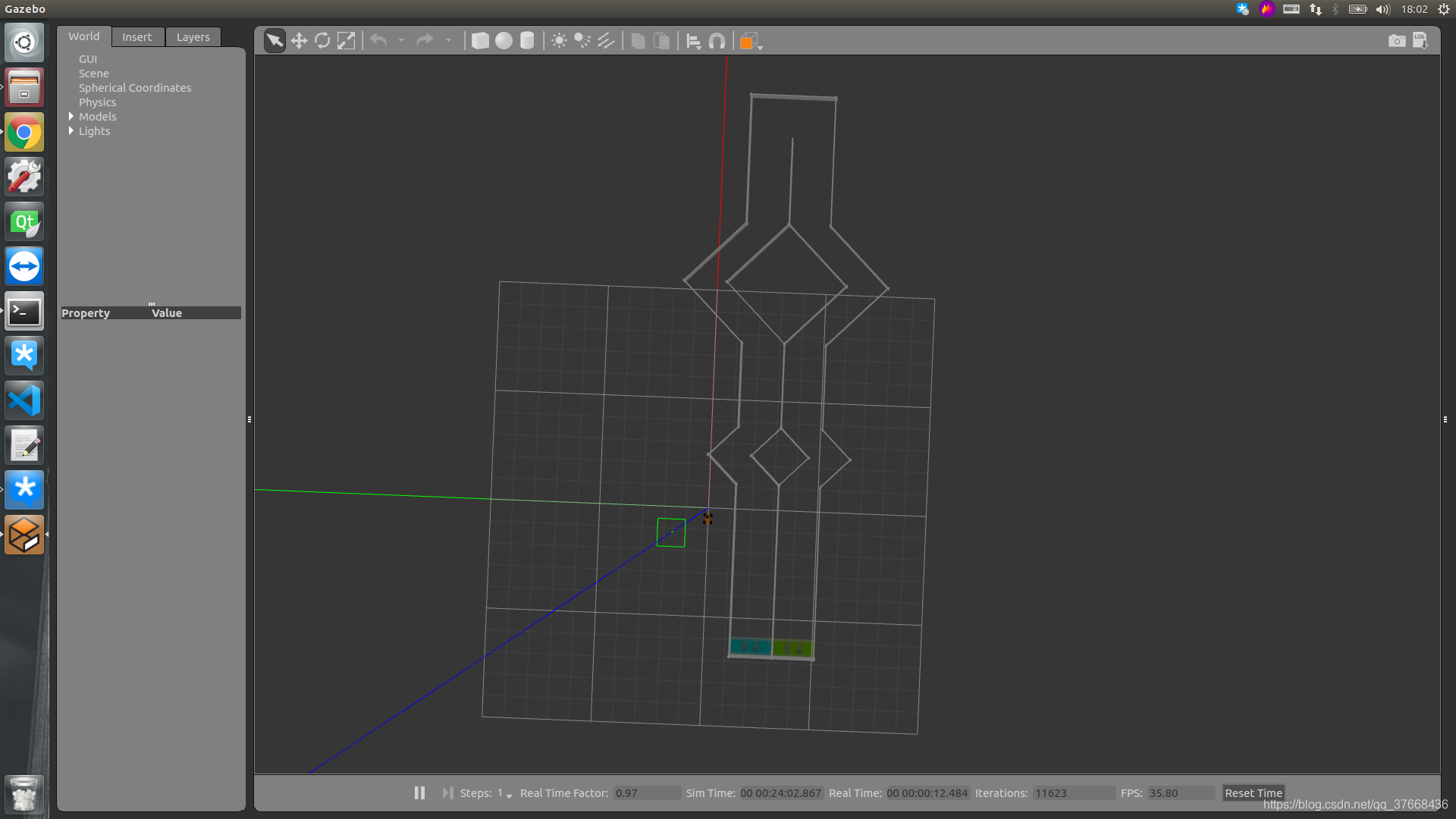Screen dimensions: 1456x819
Task: Take a screenshot with camera icon
Action: [x=1396, y=41]
